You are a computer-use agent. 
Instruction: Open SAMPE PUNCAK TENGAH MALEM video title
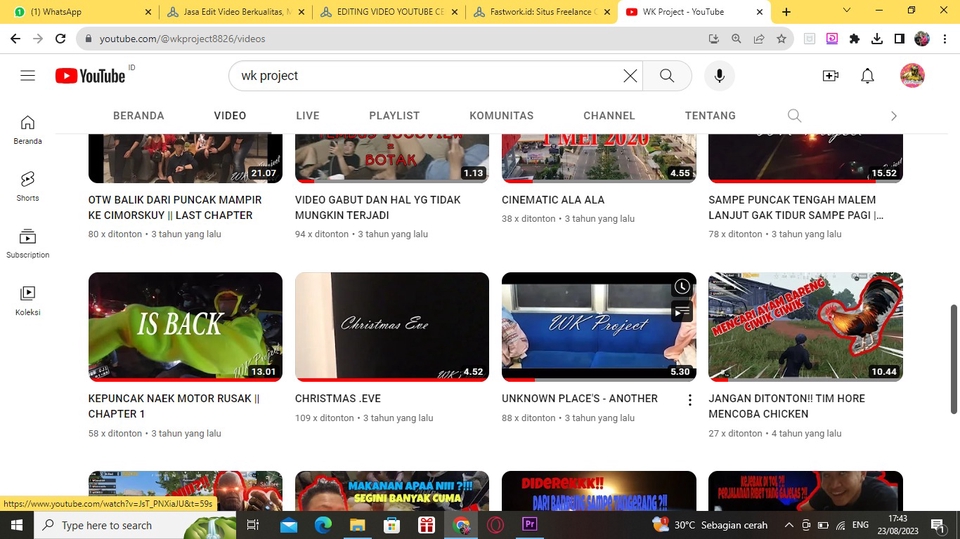tap(796, 207)
